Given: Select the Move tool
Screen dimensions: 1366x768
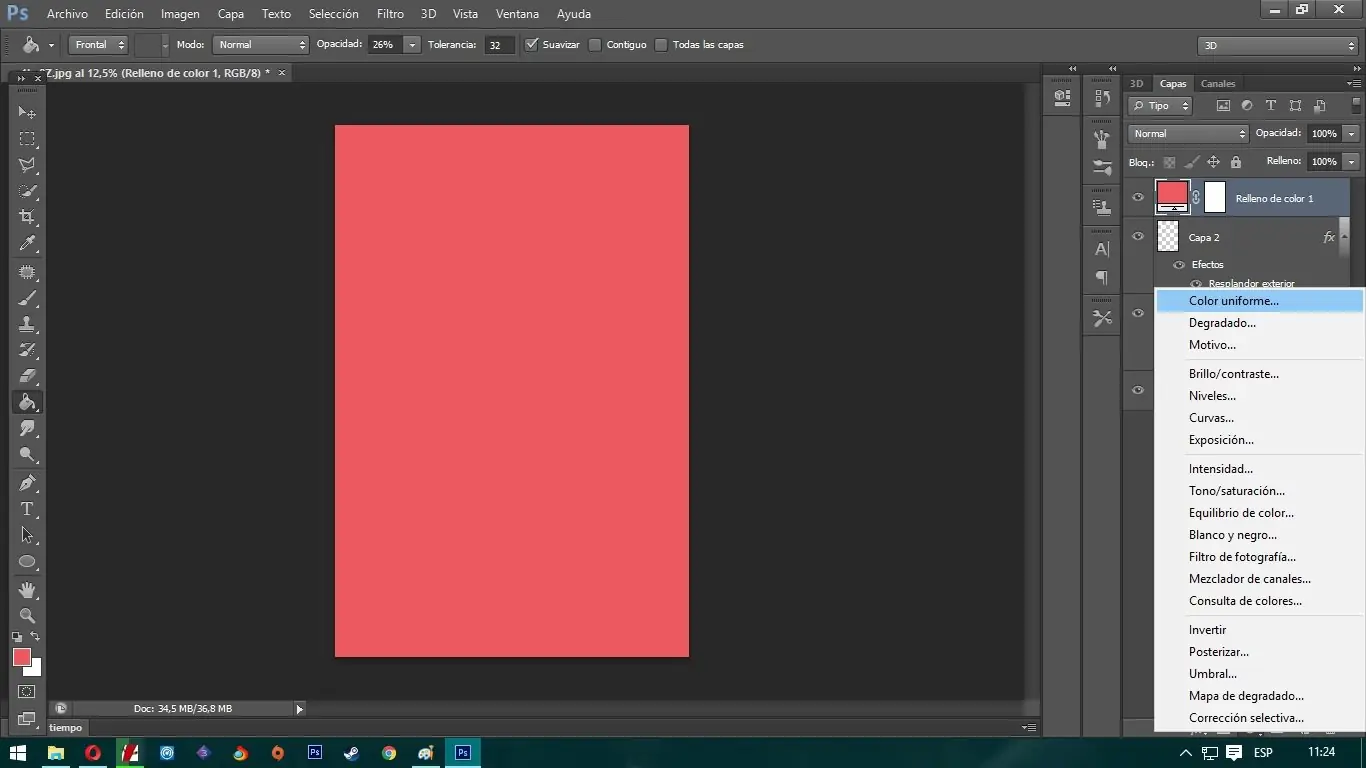Looking at the screenshot, I should click(x=28, y=112).
